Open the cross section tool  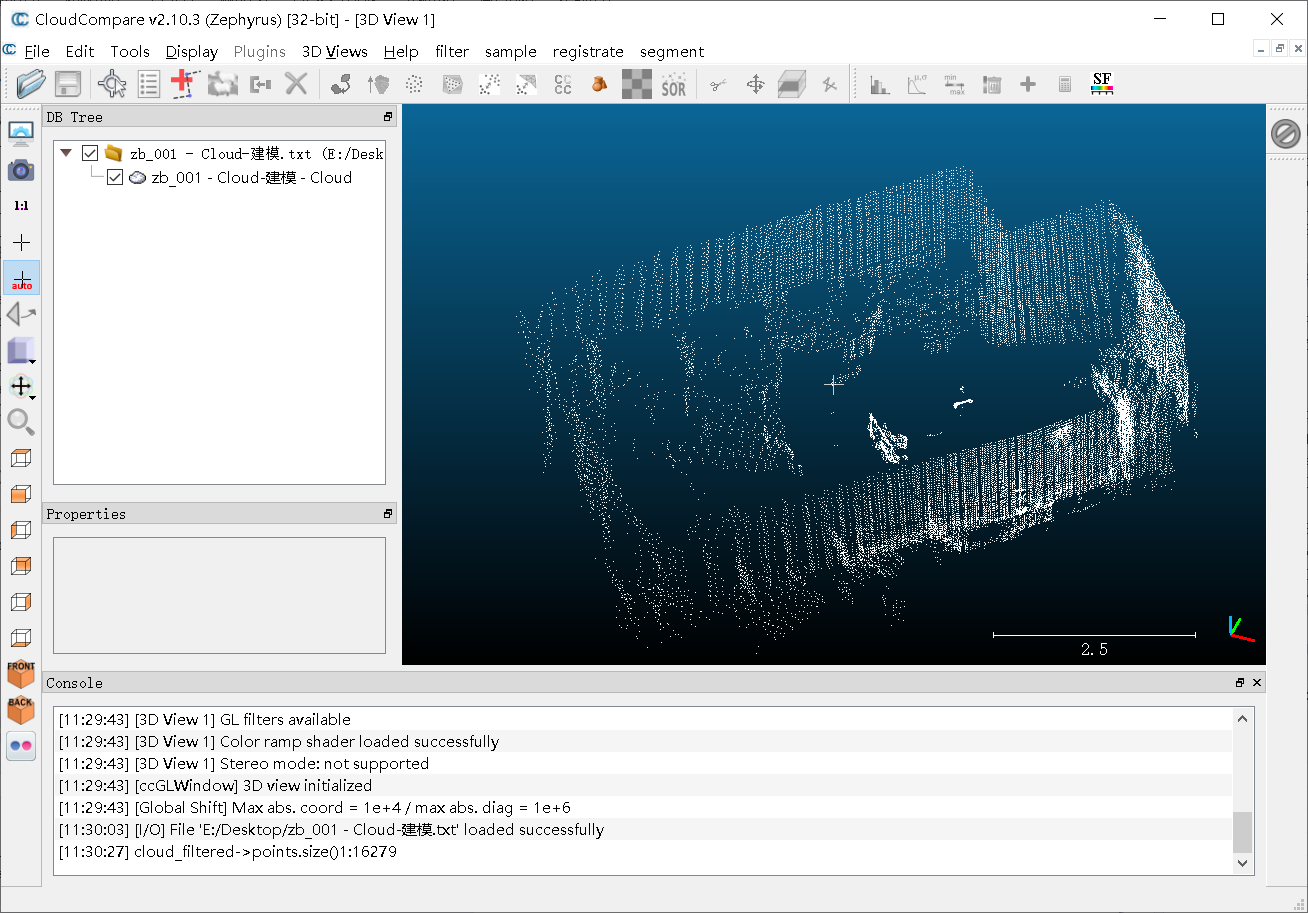(792, 85)
